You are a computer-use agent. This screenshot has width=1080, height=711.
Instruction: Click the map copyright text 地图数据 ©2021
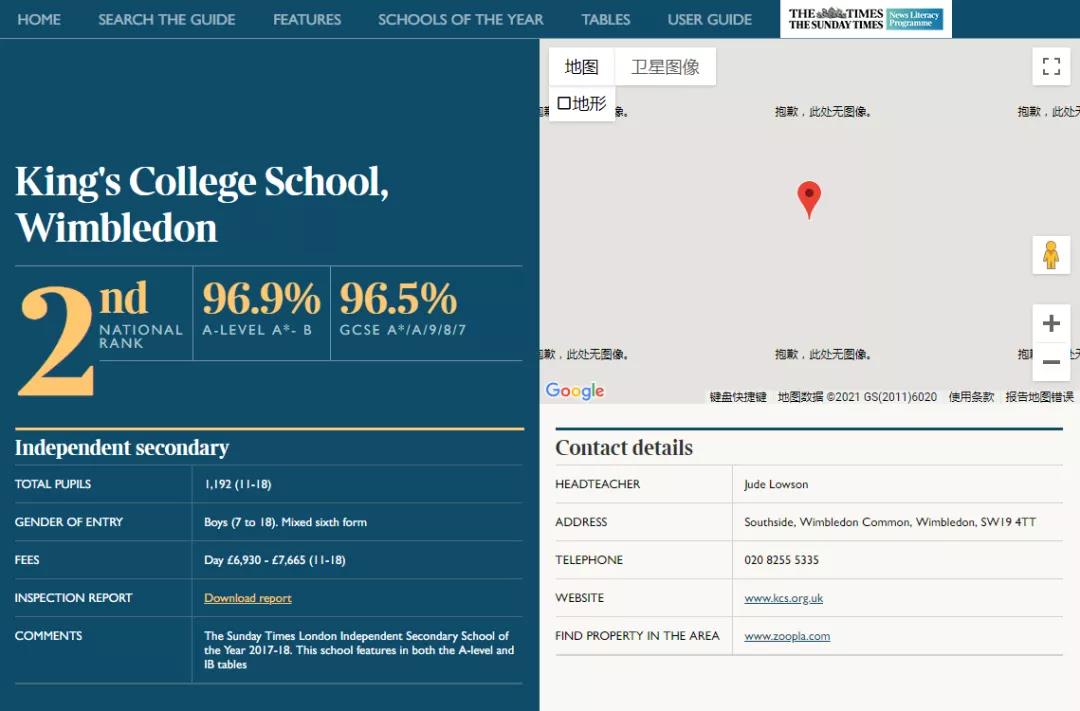tap(858, 397)
